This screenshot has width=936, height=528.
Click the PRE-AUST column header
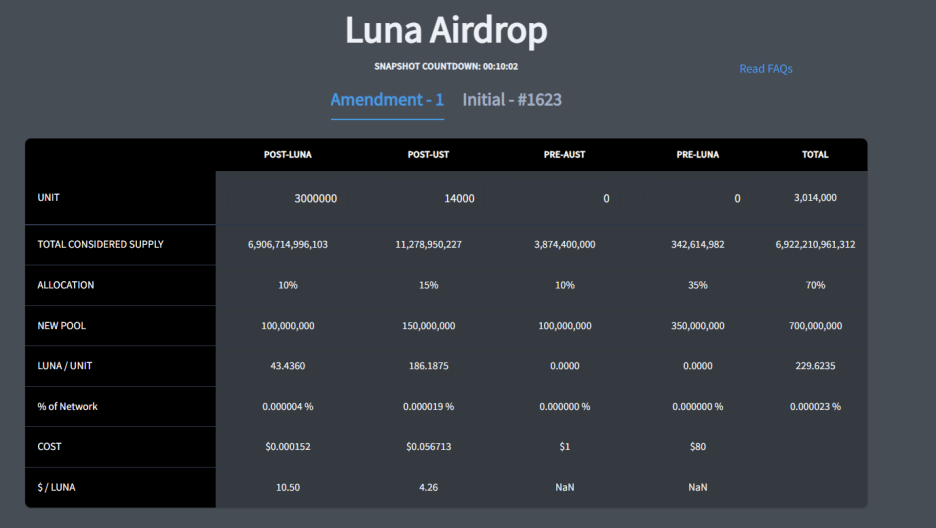[x=564, y=155]
